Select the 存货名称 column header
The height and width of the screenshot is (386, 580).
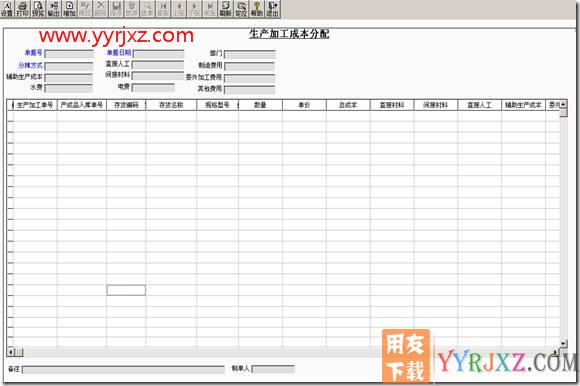coord(171,105)
